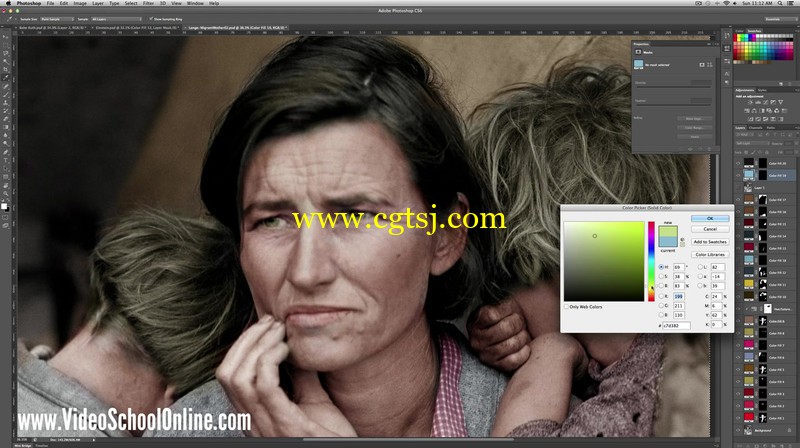The height and width of the screenshot is (448, 800).
Task: Select the Lasso tool
Action: pyautogui.click(x=6, y=53)
